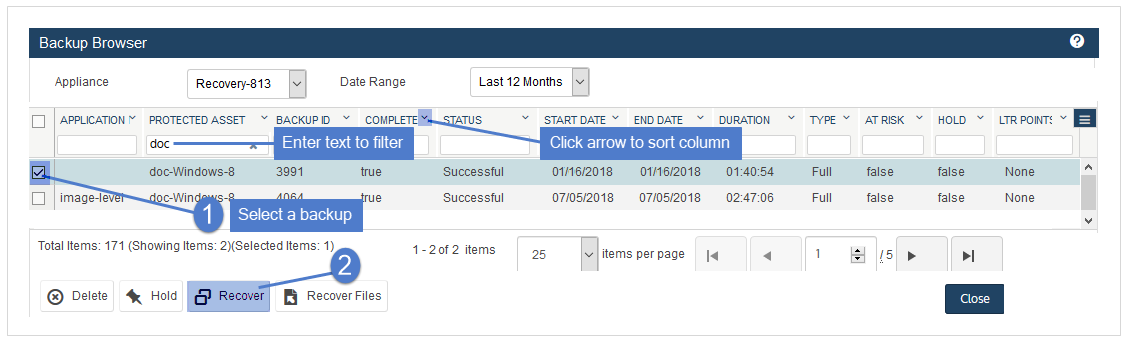
Task: Change items per page dropdown
Action: (x=557, y=255)
